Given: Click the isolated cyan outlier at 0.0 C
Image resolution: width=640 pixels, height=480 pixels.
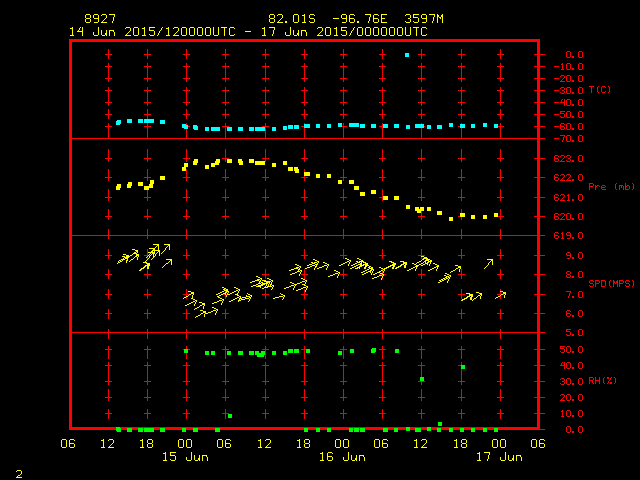Looking at the screenshot, I should 407,55.
